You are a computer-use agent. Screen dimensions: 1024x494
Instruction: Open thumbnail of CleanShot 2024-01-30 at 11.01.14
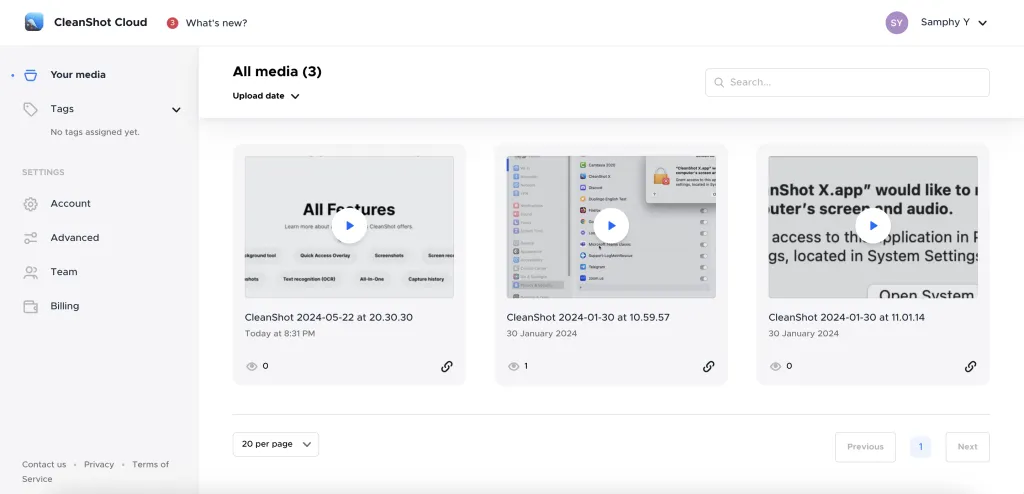coord(873,227)
